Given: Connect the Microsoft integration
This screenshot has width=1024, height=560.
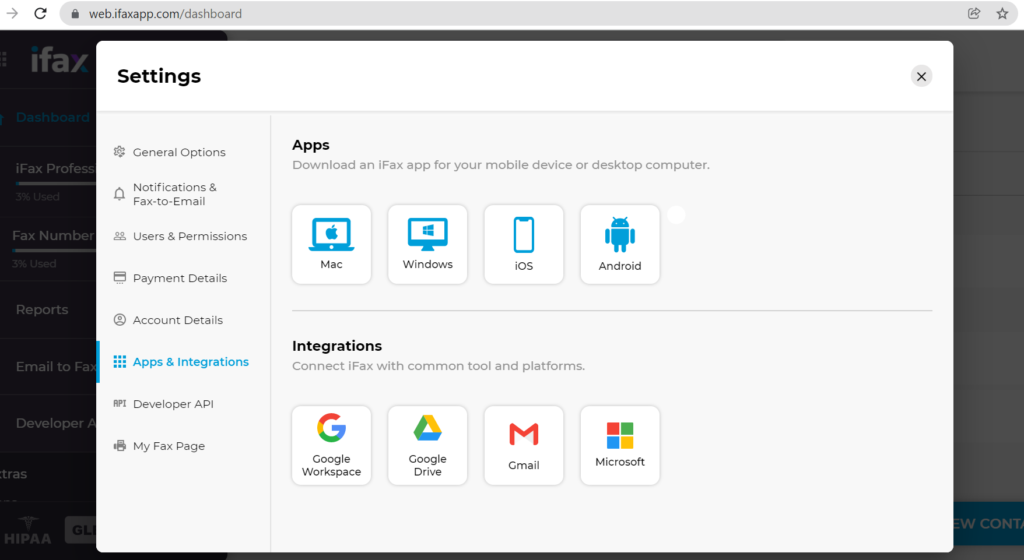Looking at the screenshot, I should click(620, 445).
